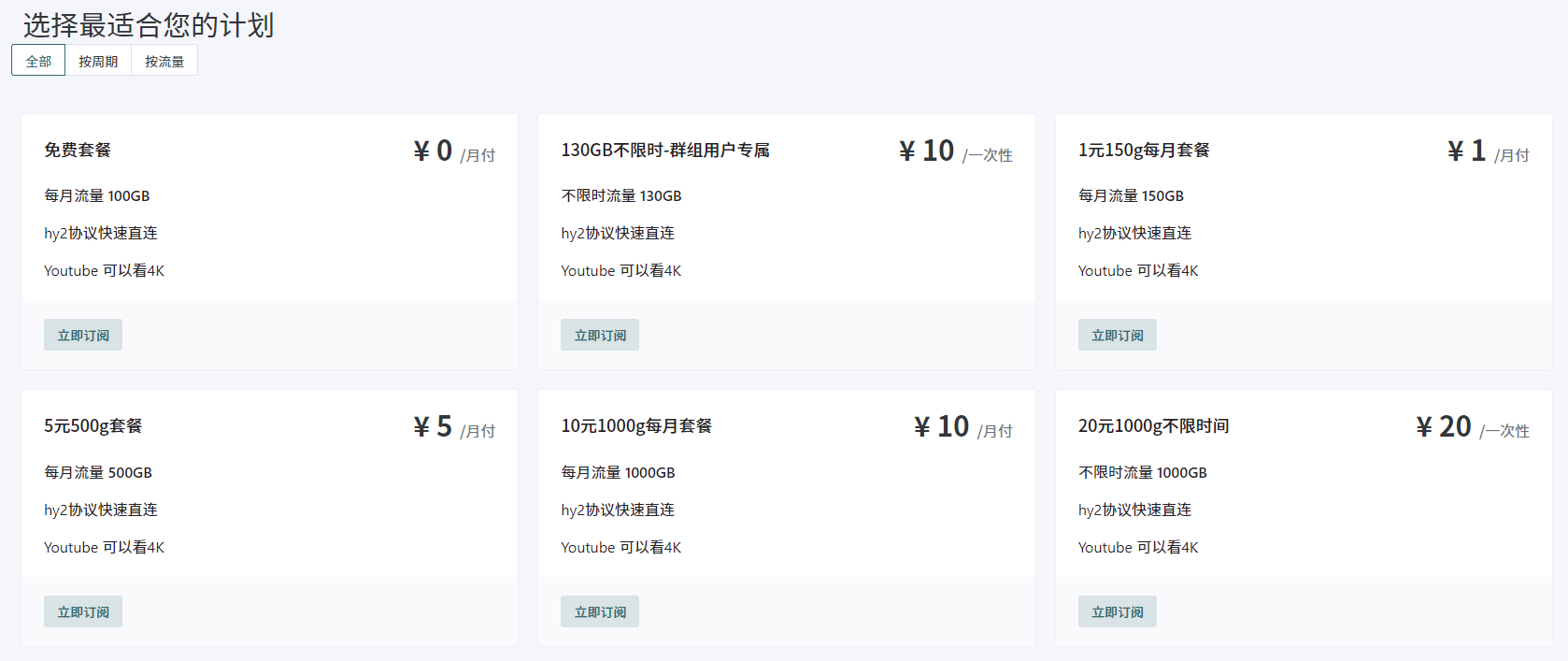Click the 10元1000g每月套餐 plan name
This screenshot has width=1568, height=661.
636,425
